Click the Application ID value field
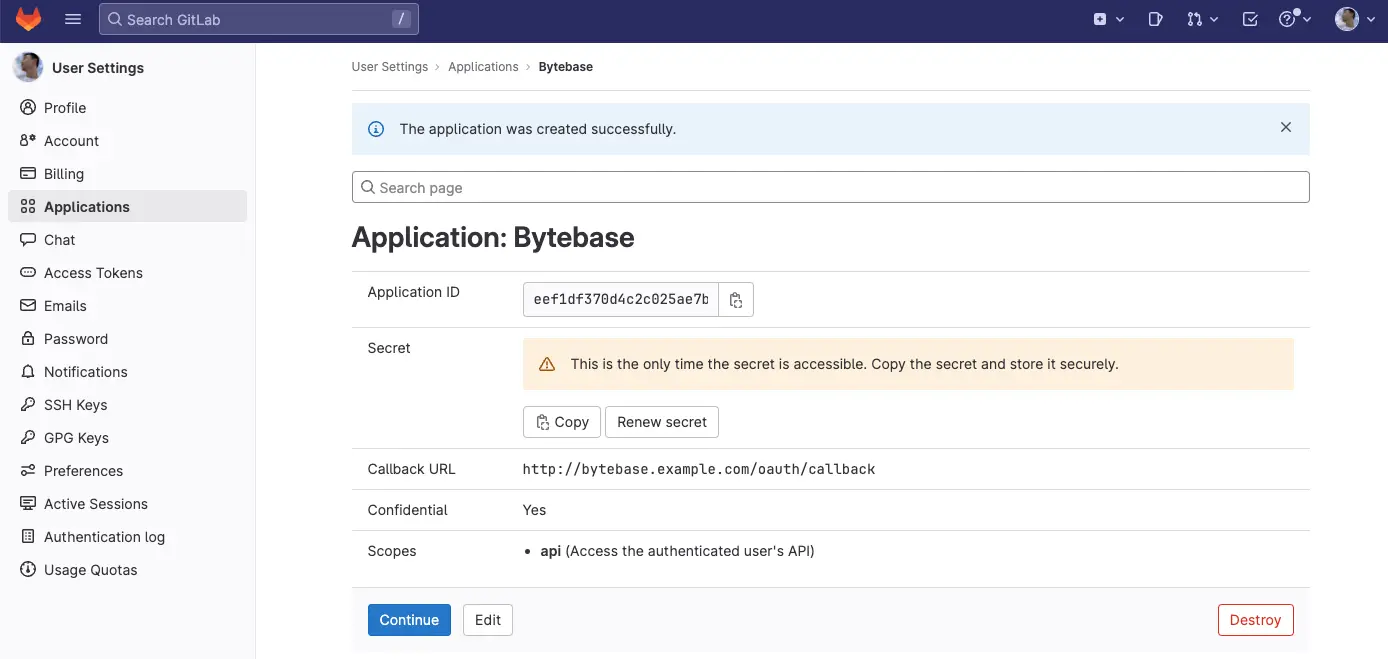This screenshot has height=659, width=1388. click(x=620, y=300)
